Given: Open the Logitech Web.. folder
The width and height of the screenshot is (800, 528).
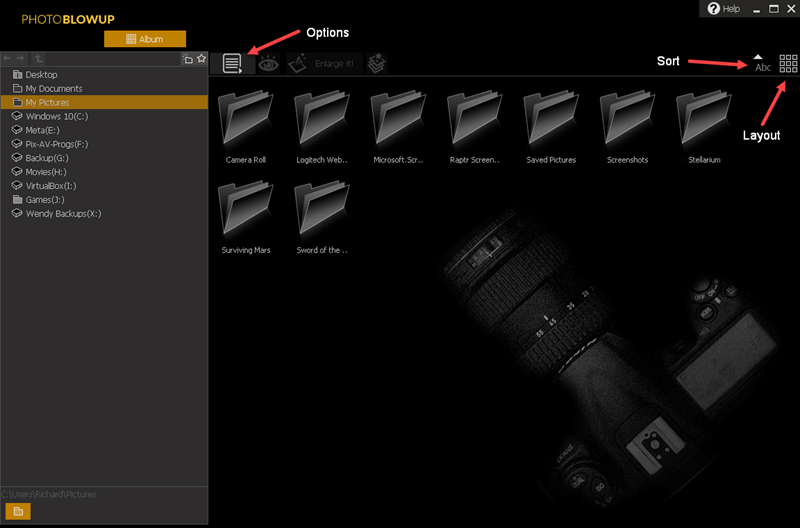Looking at the screenshot, I should coord(322,127).
